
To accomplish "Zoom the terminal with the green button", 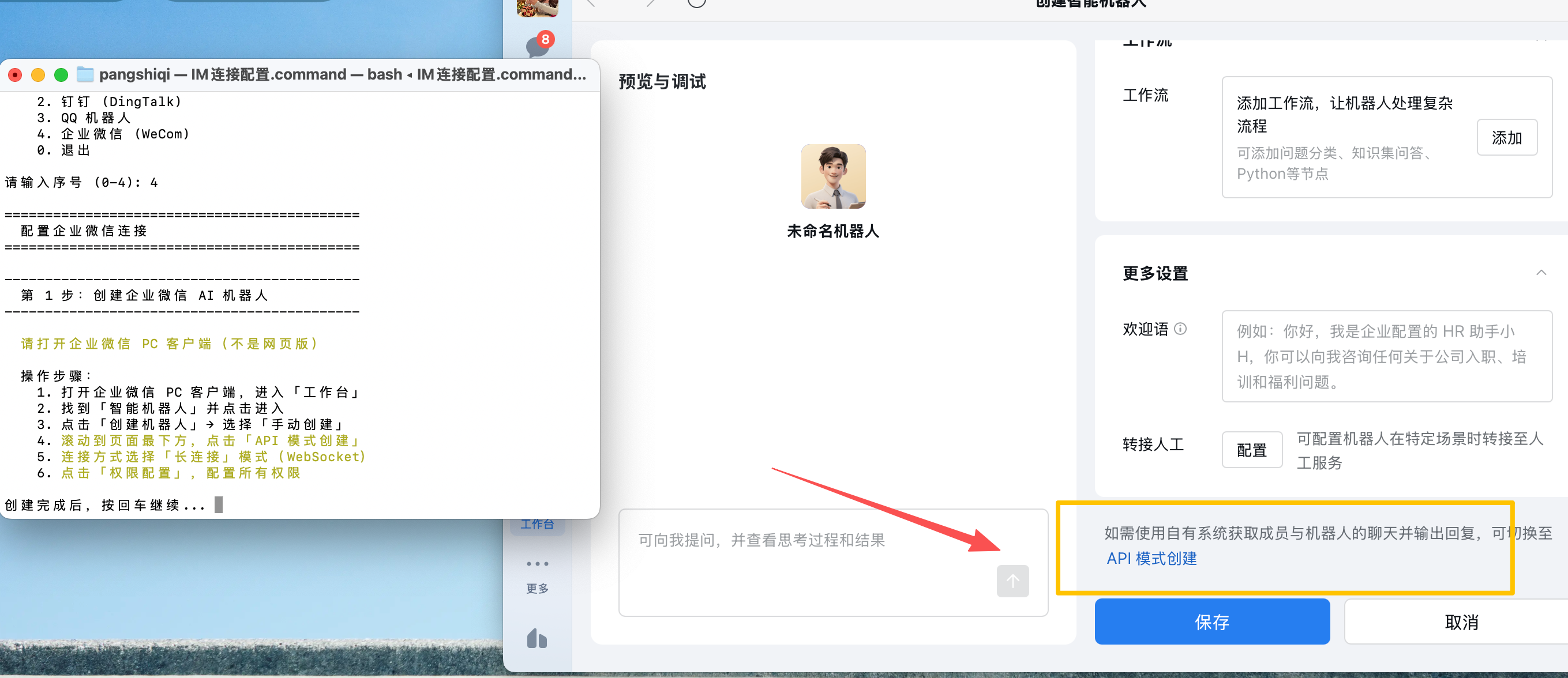I will pos(61,75).
